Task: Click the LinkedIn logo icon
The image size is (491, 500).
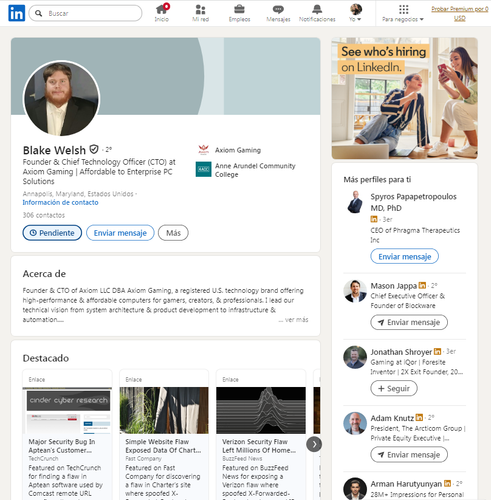Action: point(16,13)
